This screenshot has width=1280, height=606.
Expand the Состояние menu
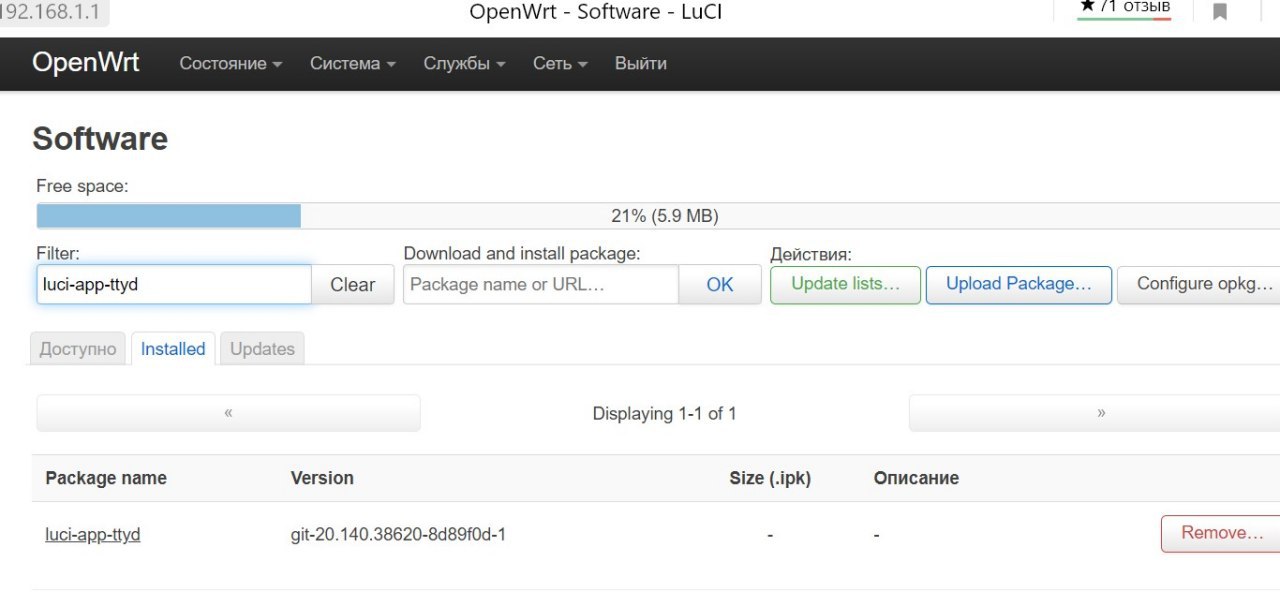231,63
